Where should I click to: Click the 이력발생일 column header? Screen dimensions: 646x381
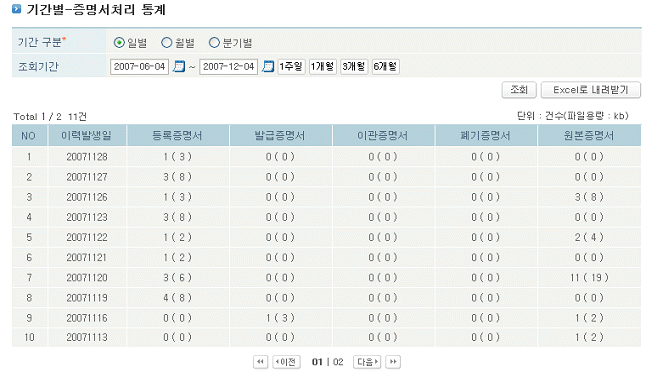87,136
